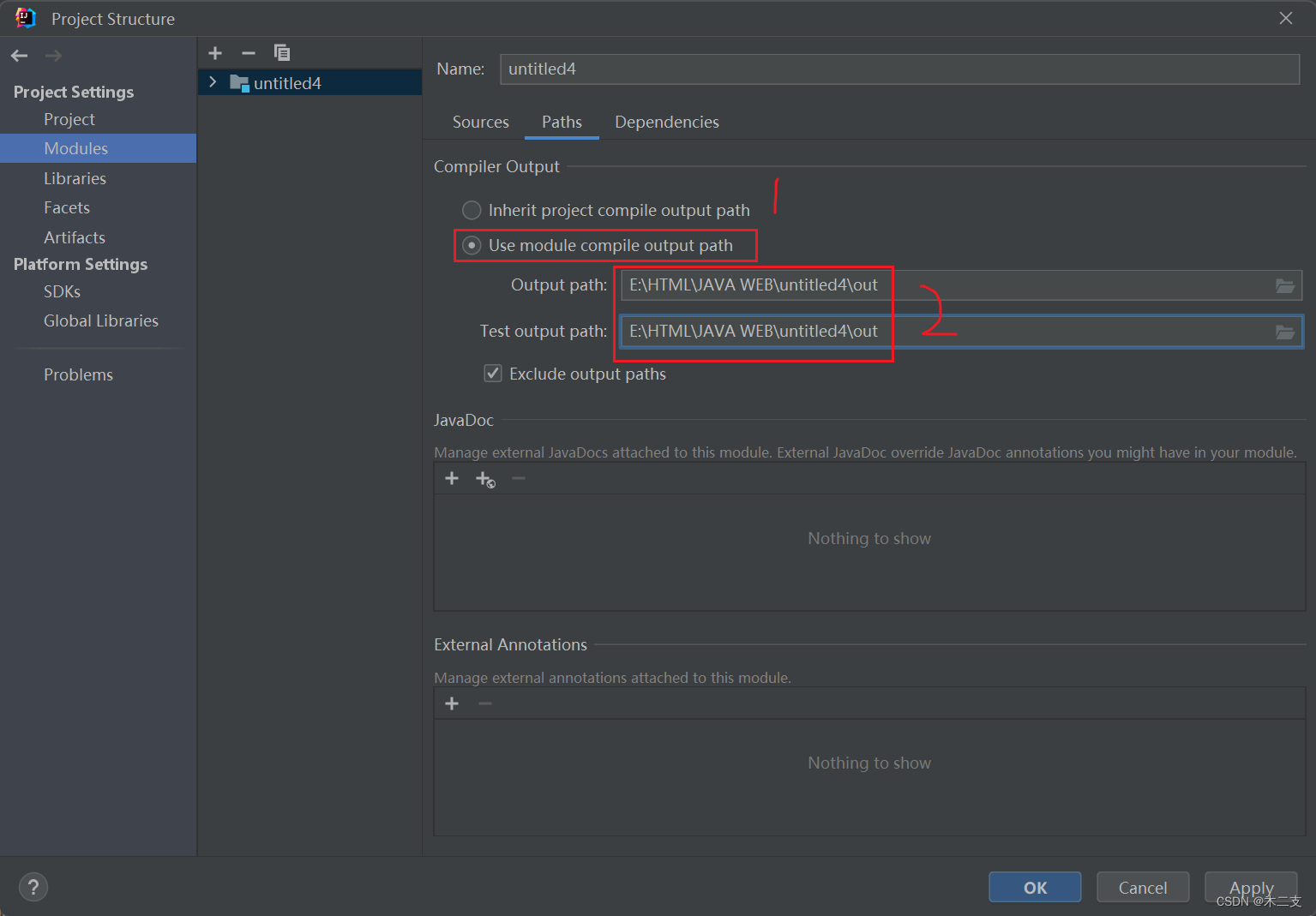Add JavaDoc path with plus icon
Viewport: 1316px width, 916px height.
(x=452, y=478)
